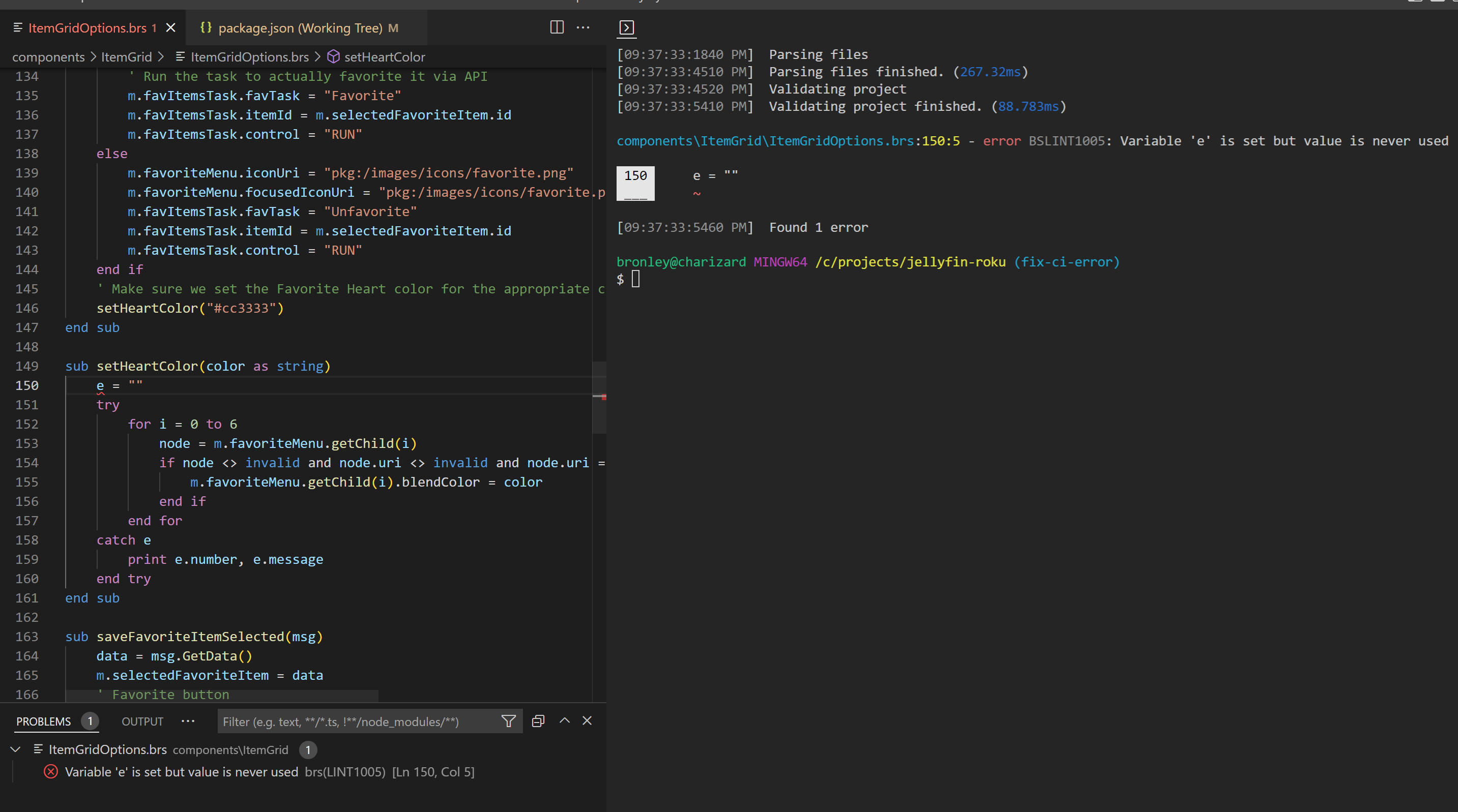Collapse the ItemGridOptions.brs problems group
Viewport: 1458px width, 812px height.
(x=15, y=749)
